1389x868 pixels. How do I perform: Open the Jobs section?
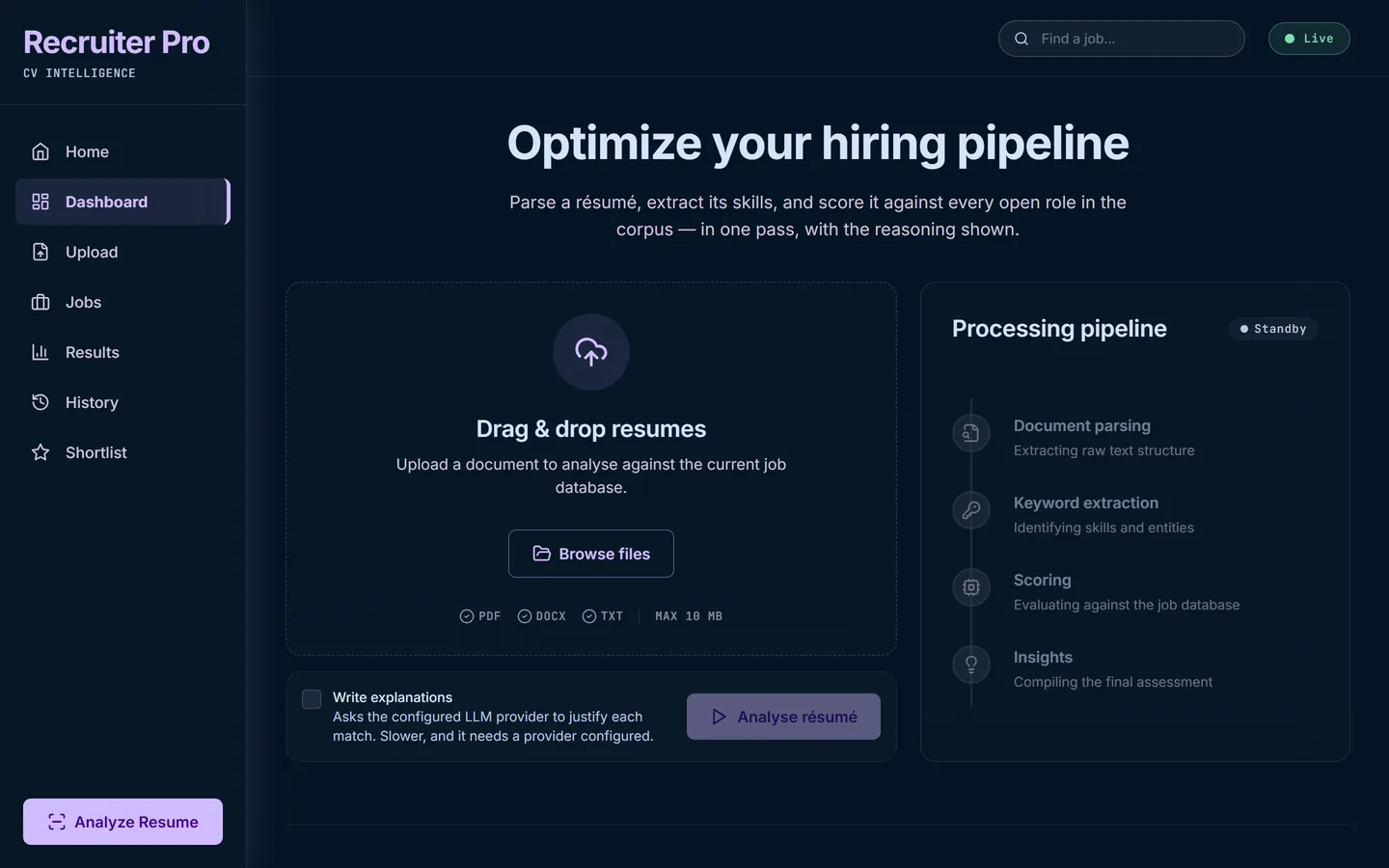point(123,302)
